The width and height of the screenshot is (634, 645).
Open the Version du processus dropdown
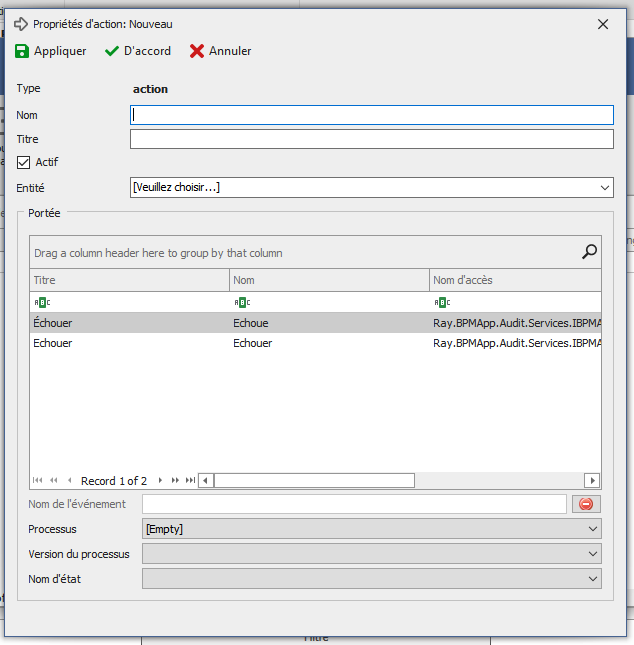point(372,554)
